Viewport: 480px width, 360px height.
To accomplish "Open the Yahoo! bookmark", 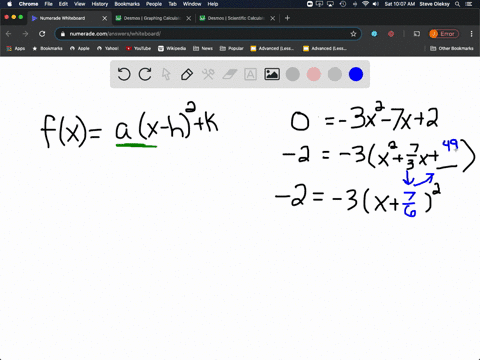I will [x=108, y=48].
